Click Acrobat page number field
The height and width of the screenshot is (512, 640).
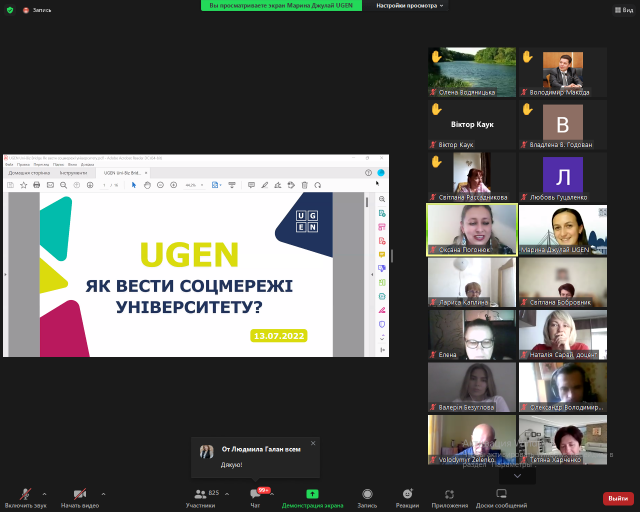[x=104, y=185]
